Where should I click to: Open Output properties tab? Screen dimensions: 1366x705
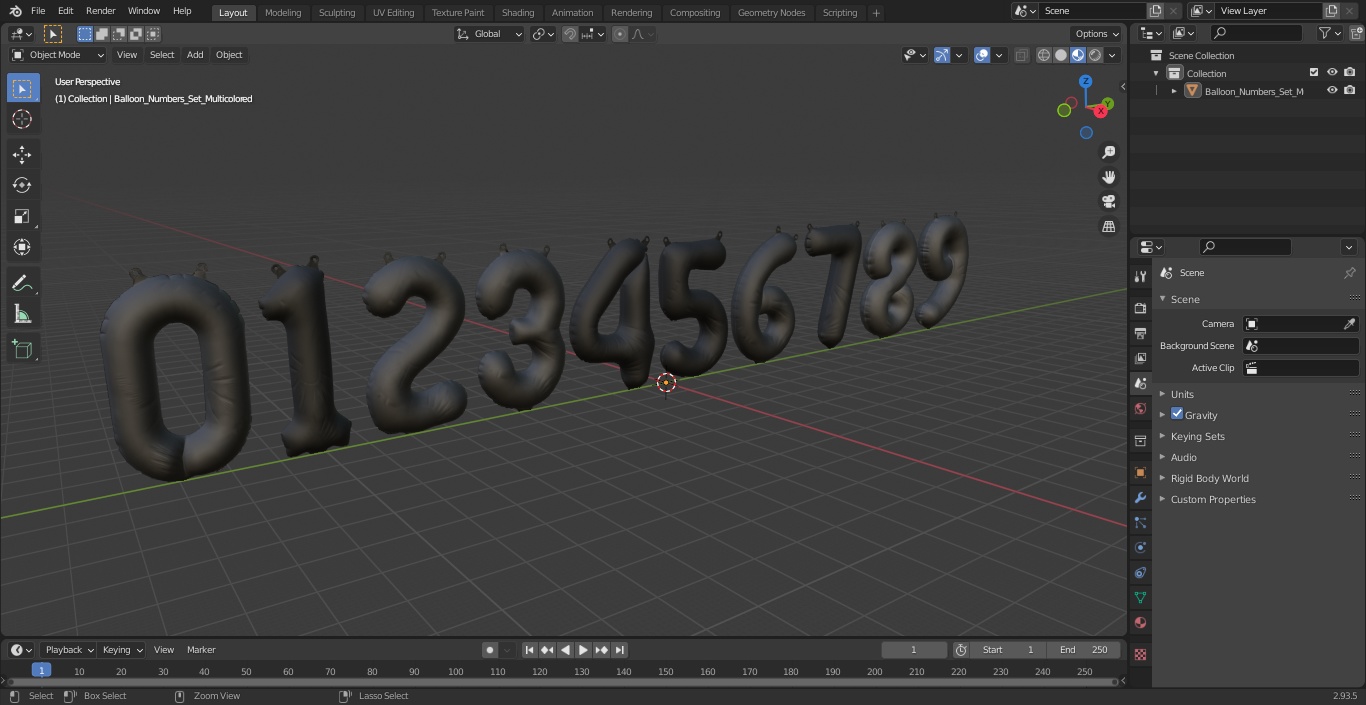[1140, 333]
